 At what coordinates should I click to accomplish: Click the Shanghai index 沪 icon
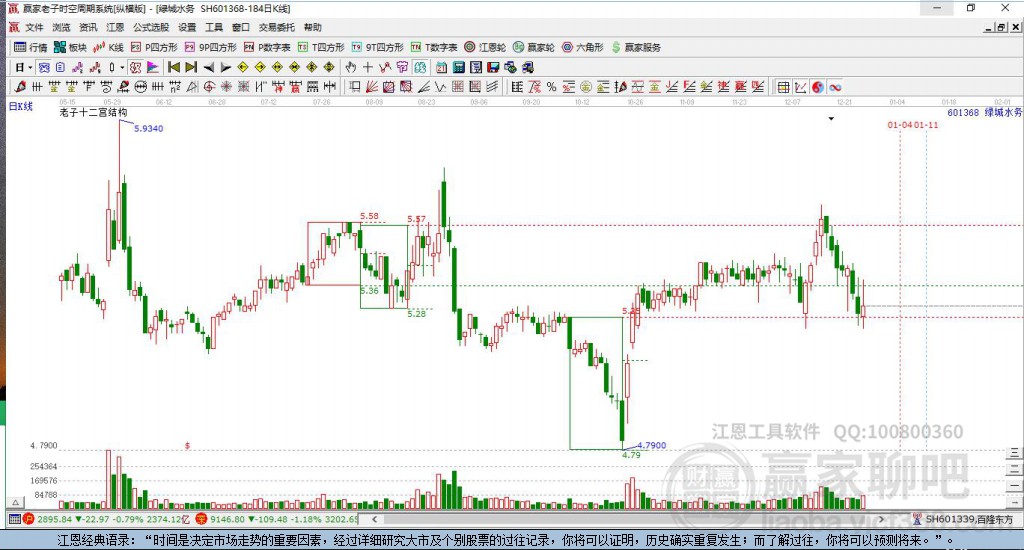(x=28, y=519)
